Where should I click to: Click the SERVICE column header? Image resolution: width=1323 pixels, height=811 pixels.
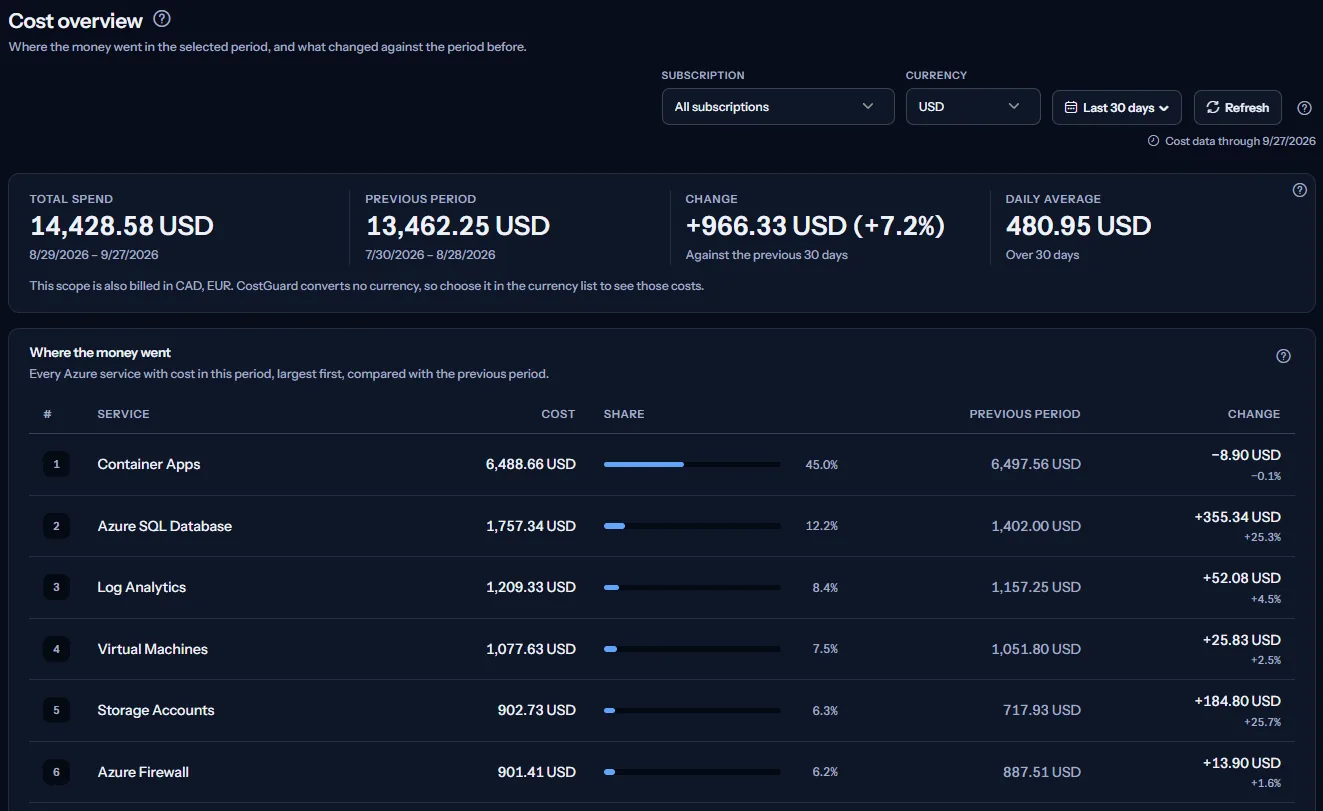123,414
